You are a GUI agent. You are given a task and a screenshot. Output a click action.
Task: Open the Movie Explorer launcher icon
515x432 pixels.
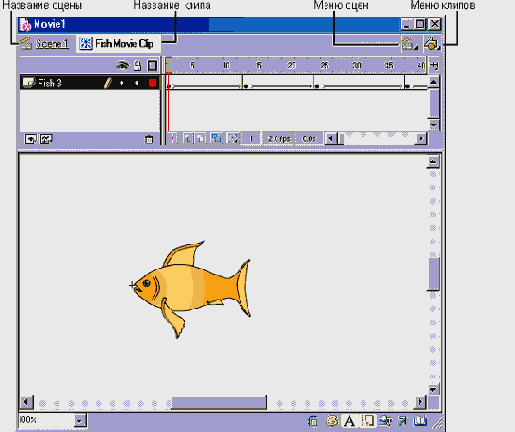pyautogui.click(x=385, y=421)
